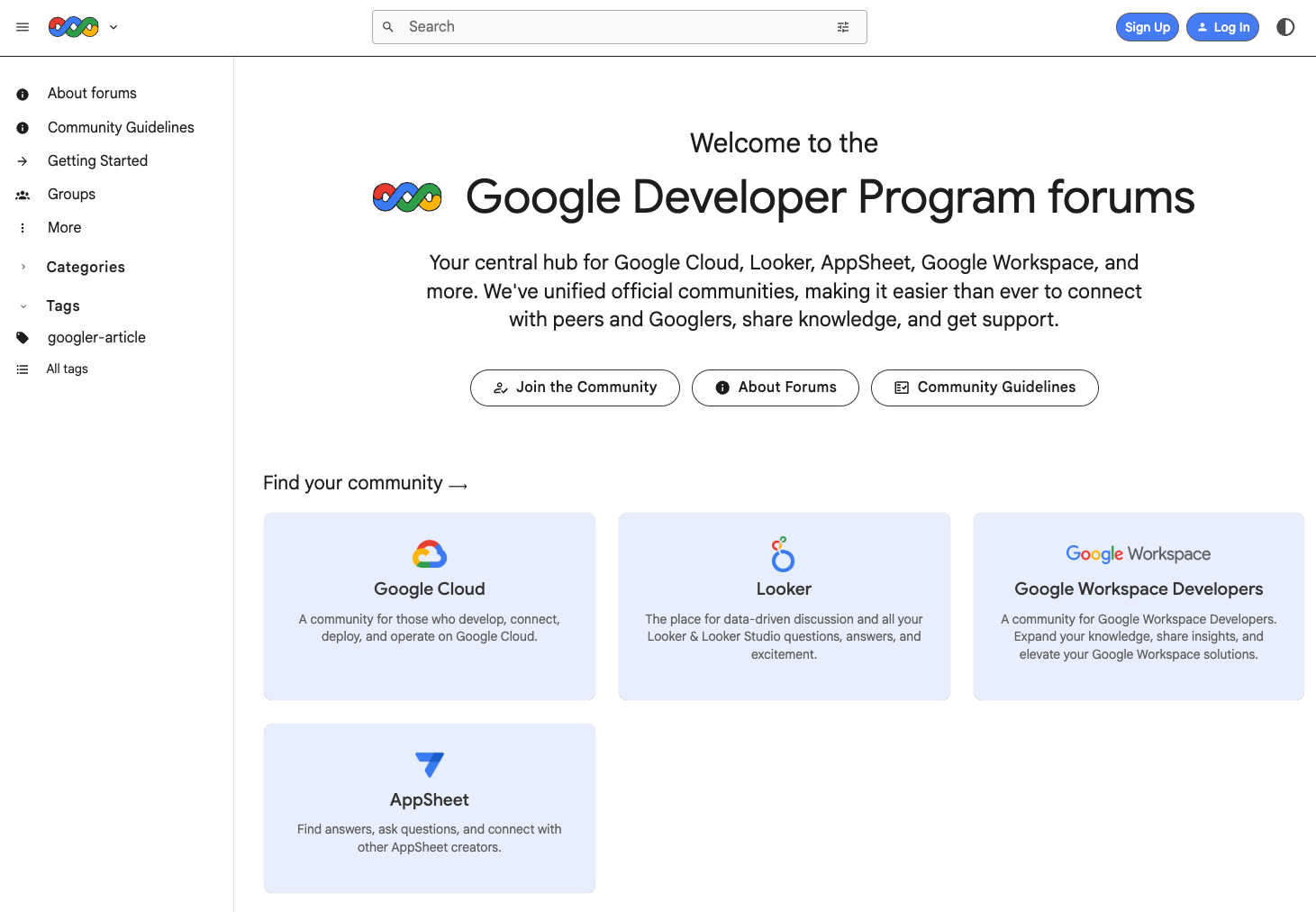Screen dimensions: 1316x912
Task: Click the 'Welcome to the' heading text
Action: point(784,143)
